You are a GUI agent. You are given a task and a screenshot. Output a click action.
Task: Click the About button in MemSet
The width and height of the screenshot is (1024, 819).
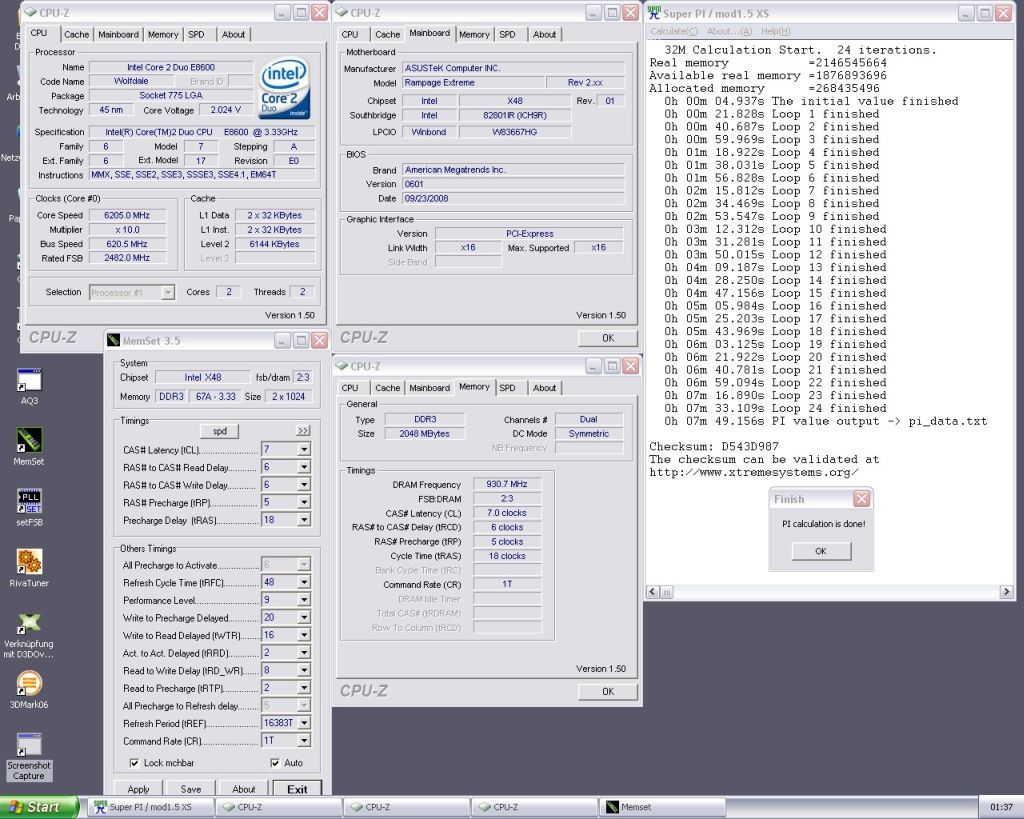[244, 789]
